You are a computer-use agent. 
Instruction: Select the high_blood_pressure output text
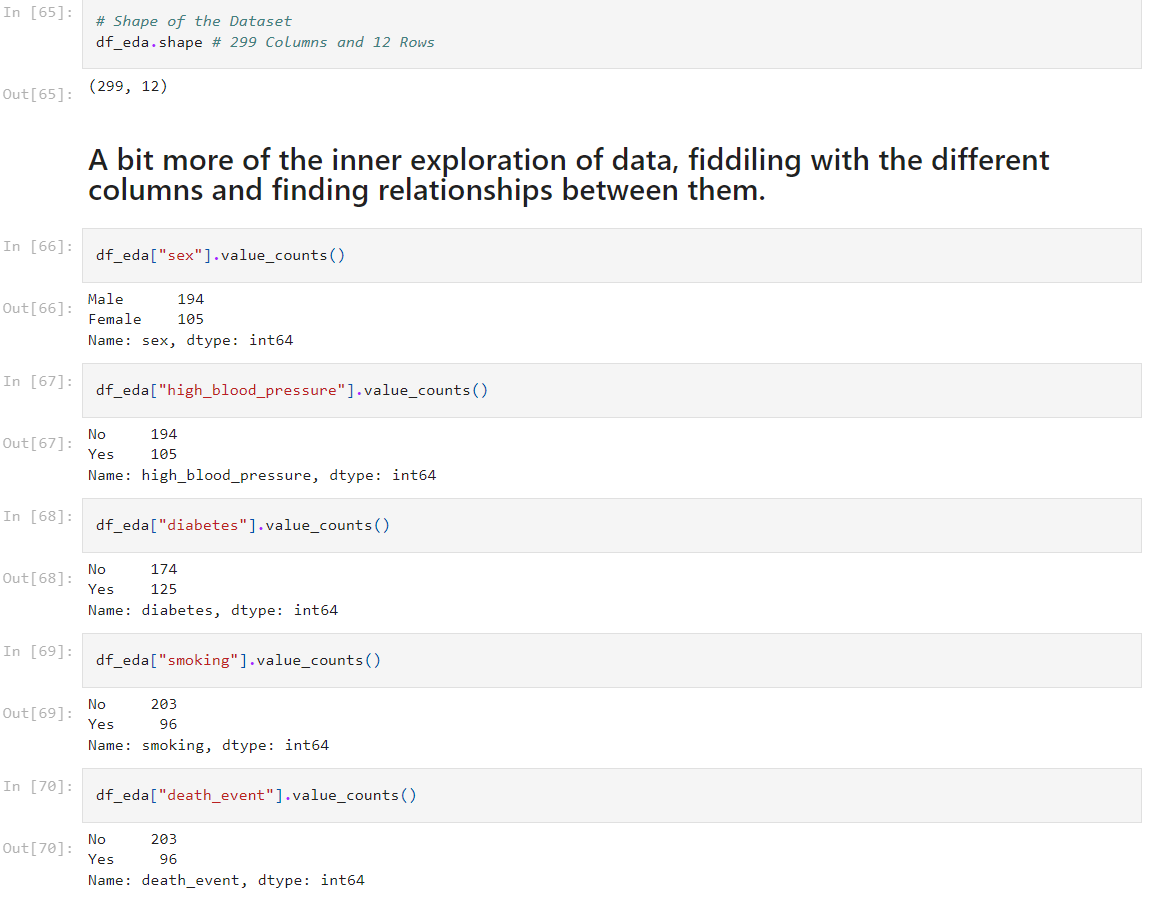[261, 454]
